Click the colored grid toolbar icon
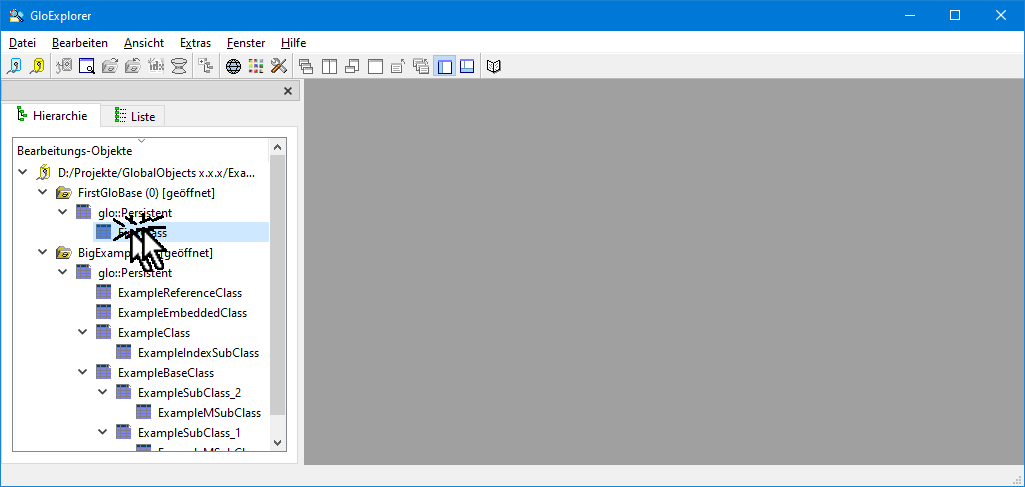1025x487 pixels. [256, 66]
